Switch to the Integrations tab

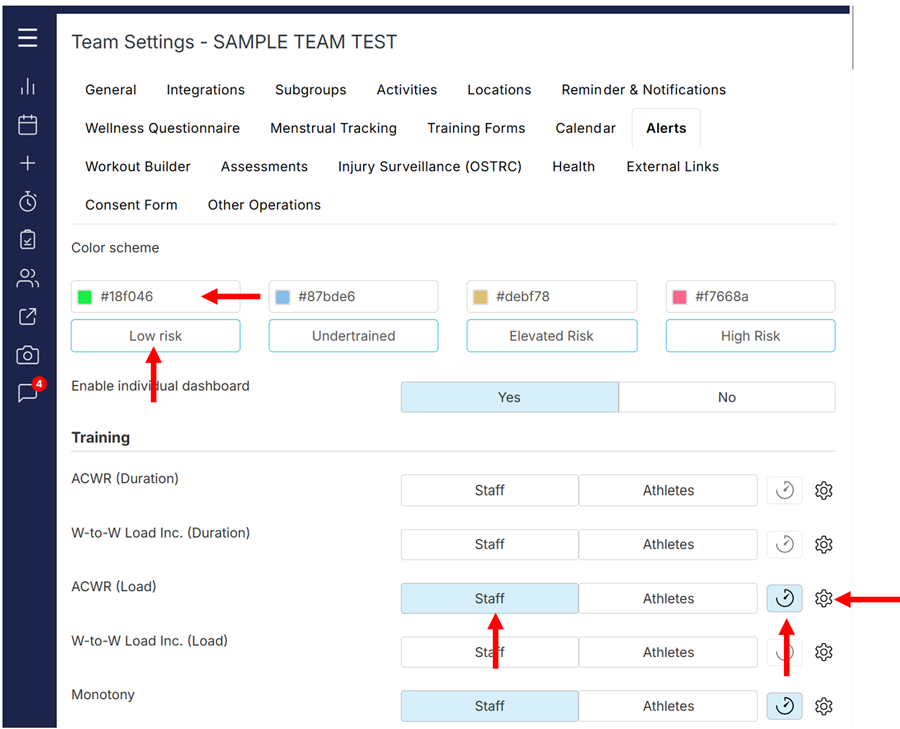pos(205,90)
